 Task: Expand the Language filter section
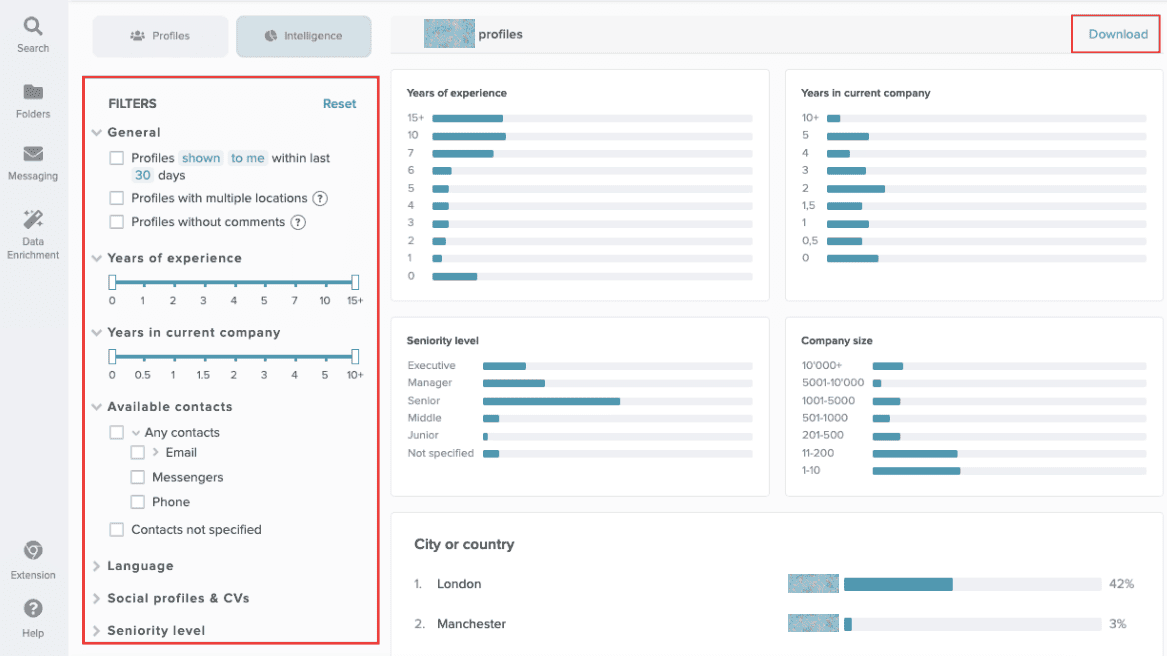coord(140,566)
